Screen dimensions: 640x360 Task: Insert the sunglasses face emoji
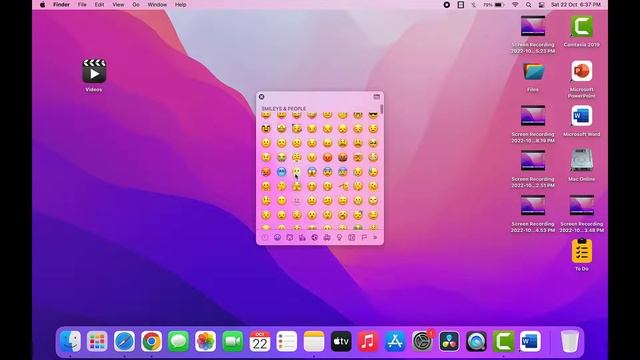point(373,116)
